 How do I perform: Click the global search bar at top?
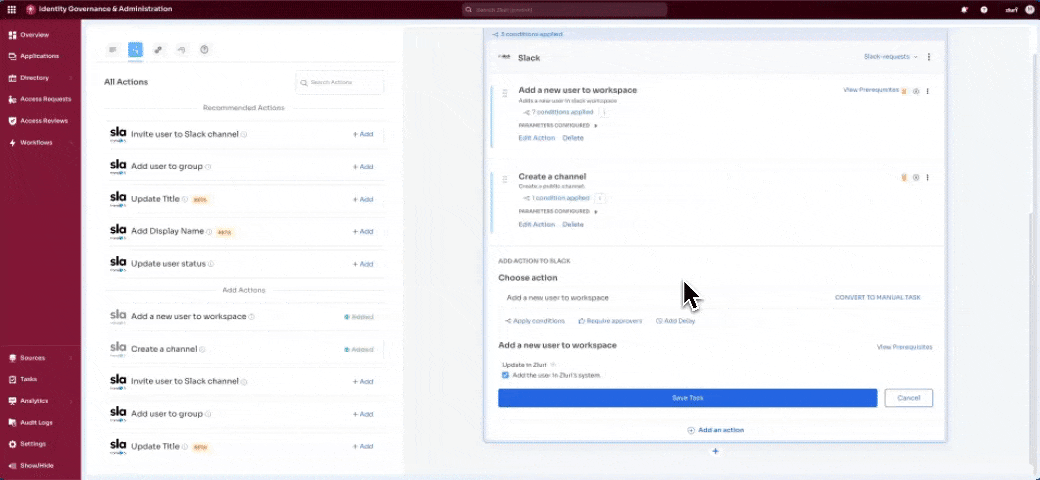click(564, 10)
